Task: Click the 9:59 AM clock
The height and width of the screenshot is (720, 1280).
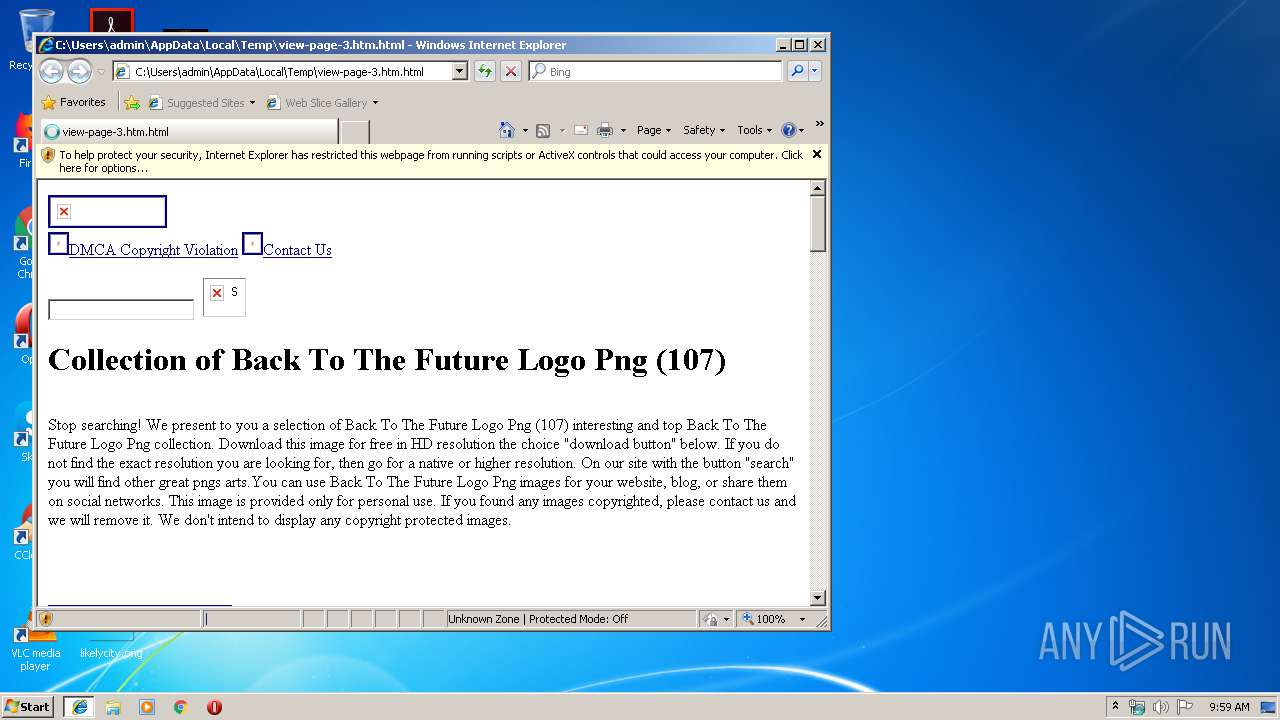Action: click(x=1229, y=707)
